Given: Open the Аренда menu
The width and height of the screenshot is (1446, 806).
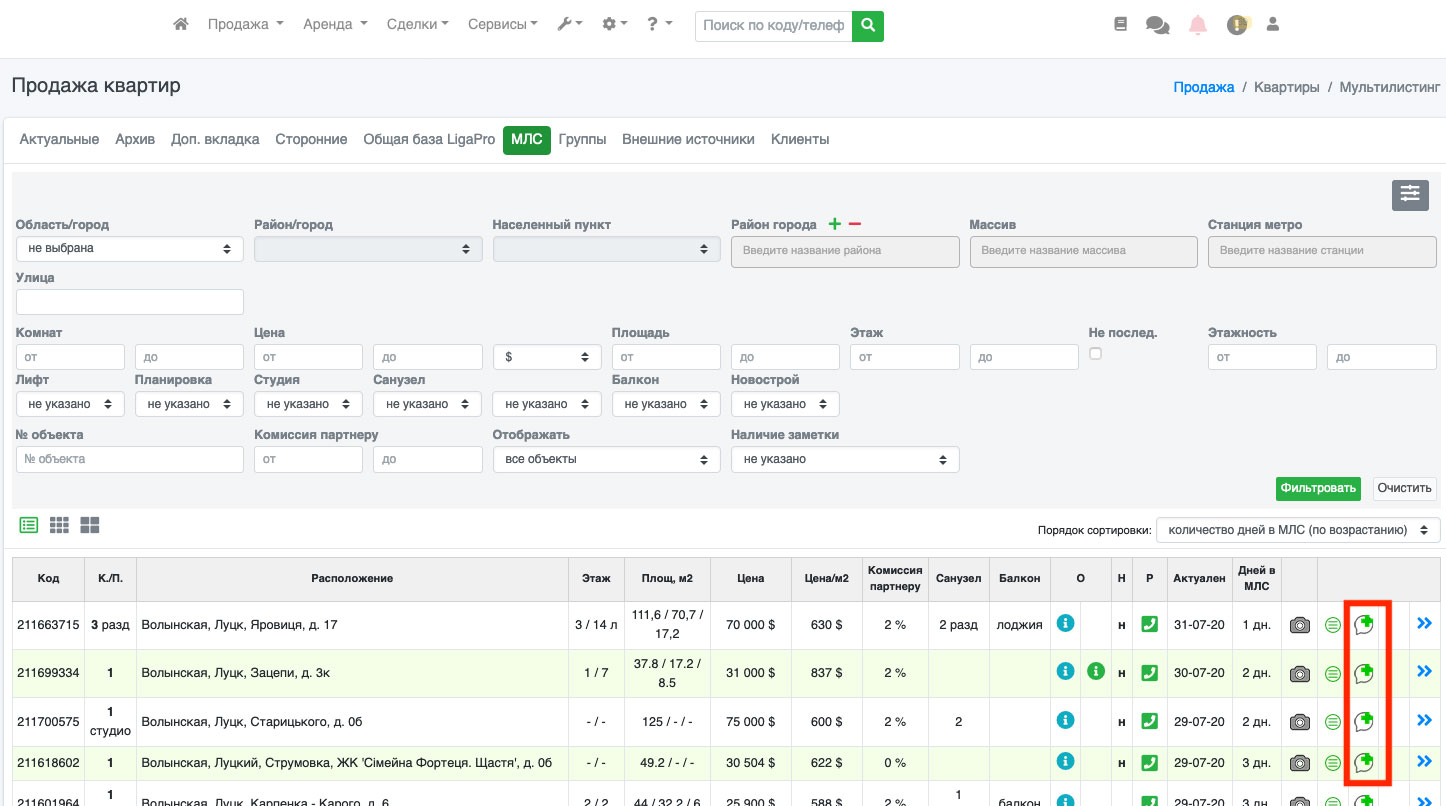Looking at the screenshot, I should [335, 25].
